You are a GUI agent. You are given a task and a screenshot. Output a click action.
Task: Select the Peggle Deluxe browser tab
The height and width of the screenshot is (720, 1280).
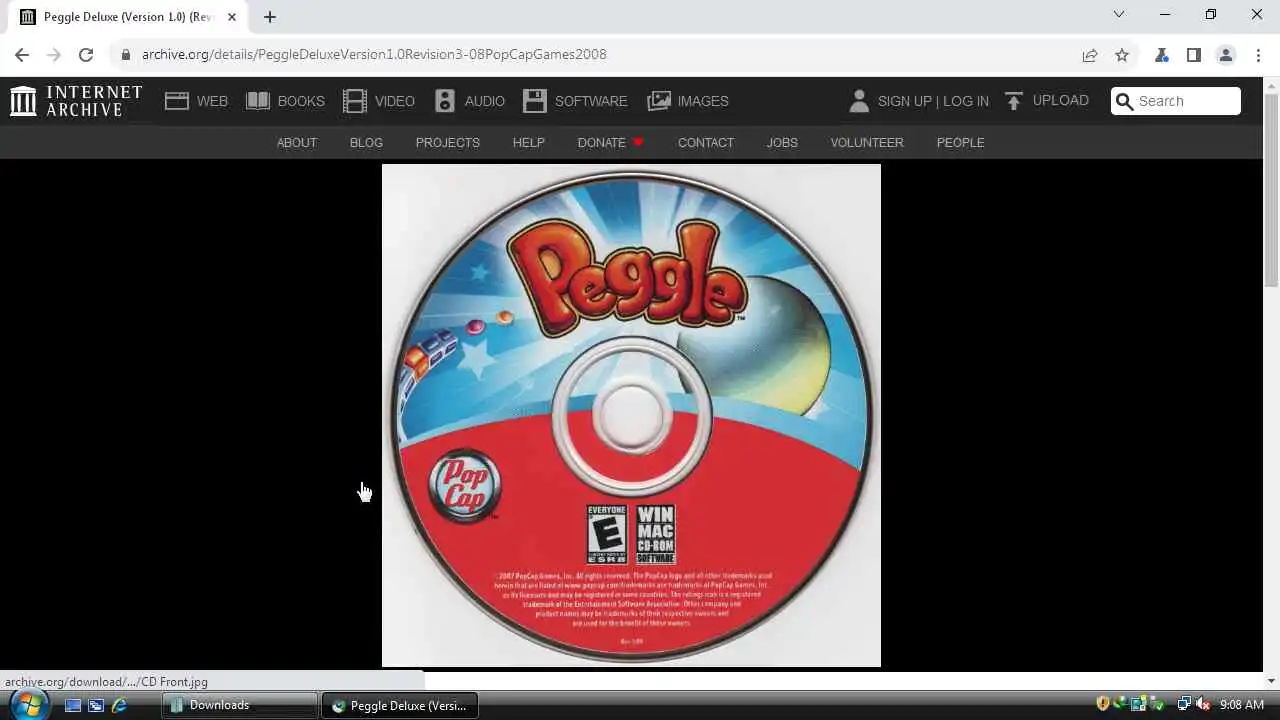click(128, 17)
